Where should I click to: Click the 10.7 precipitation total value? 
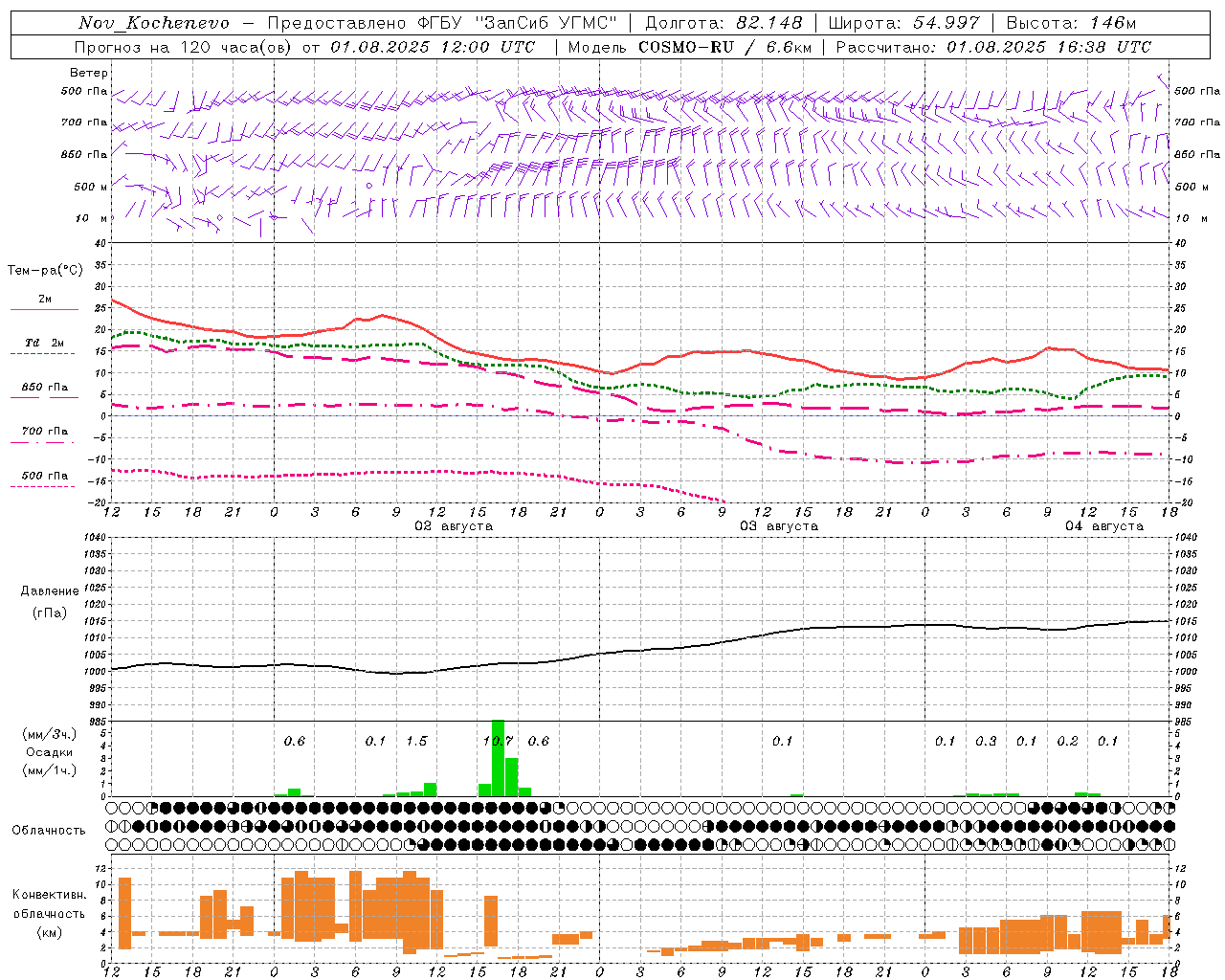[x=499, y=741]
